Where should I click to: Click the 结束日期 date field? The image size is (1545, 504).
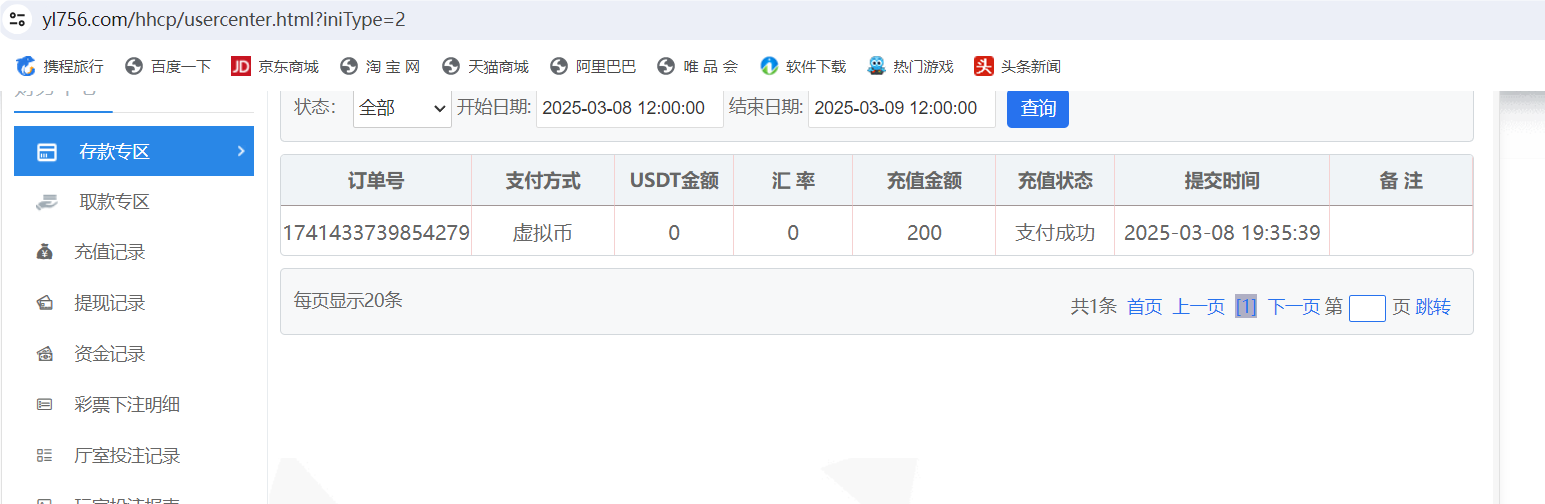[x=902, y=108]
